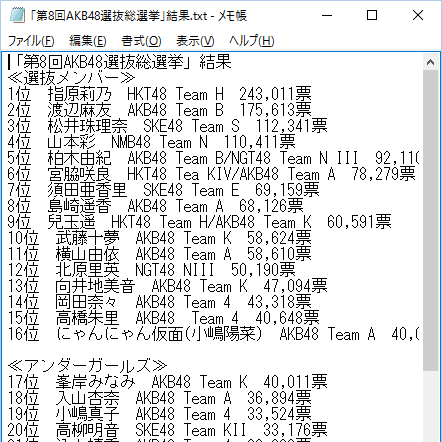Click NGT48 NIII text in row 12
Screen dimensions: 442x442
pyautogui.click(x=175, y=270)
